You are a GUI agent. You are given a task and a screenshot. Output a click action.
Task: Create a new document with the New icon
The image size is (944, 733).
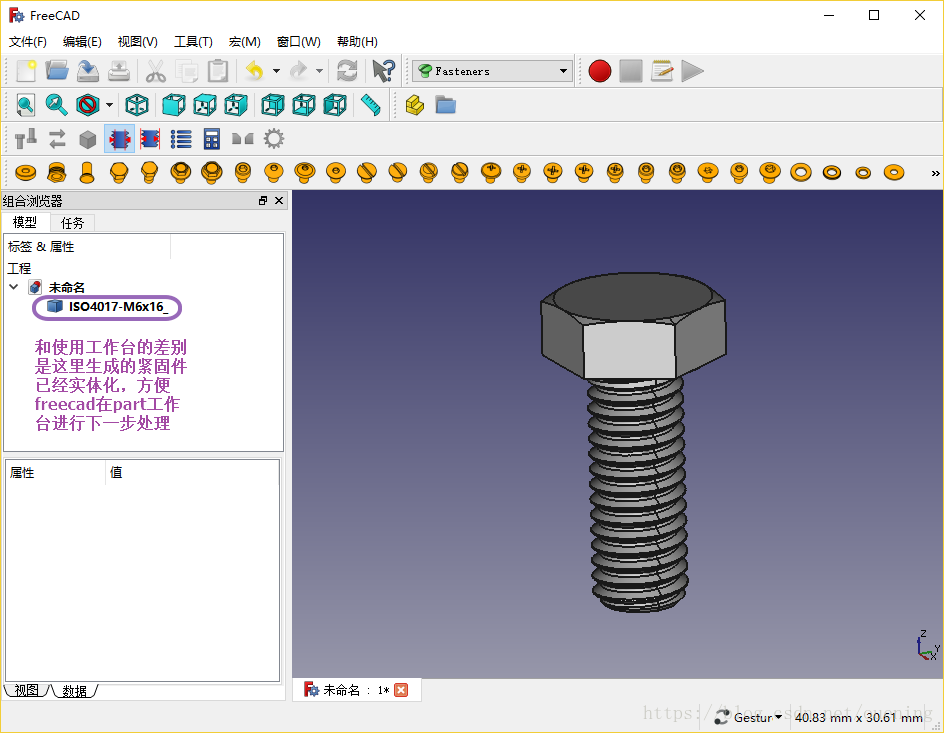tap(26, 71)
